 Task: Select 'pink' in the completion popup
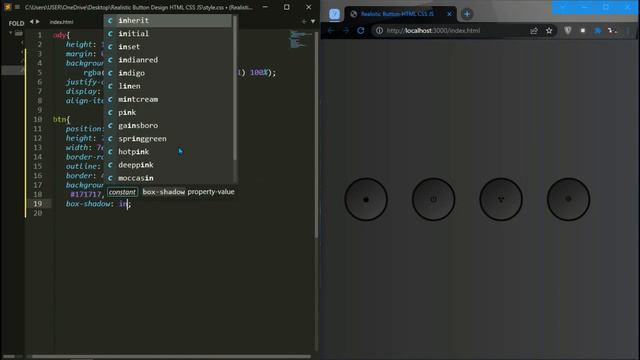168,112
